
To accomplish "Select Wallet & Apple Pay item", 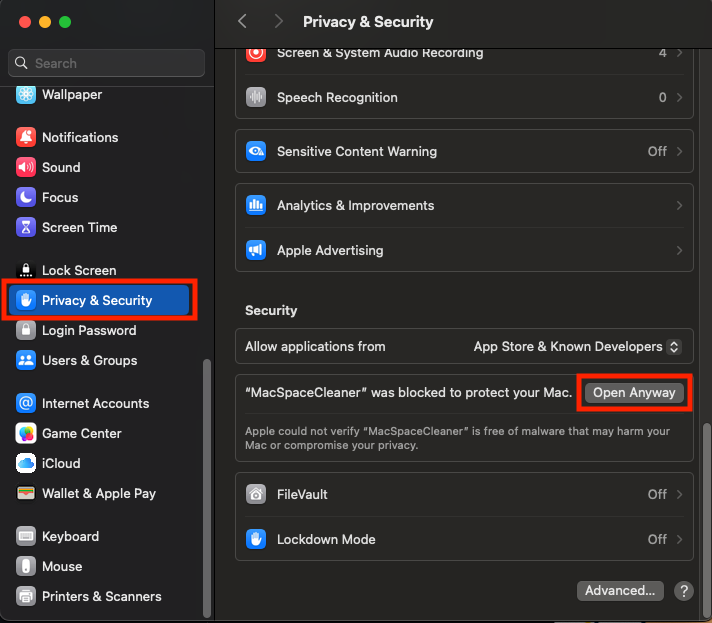I will 99,493.
